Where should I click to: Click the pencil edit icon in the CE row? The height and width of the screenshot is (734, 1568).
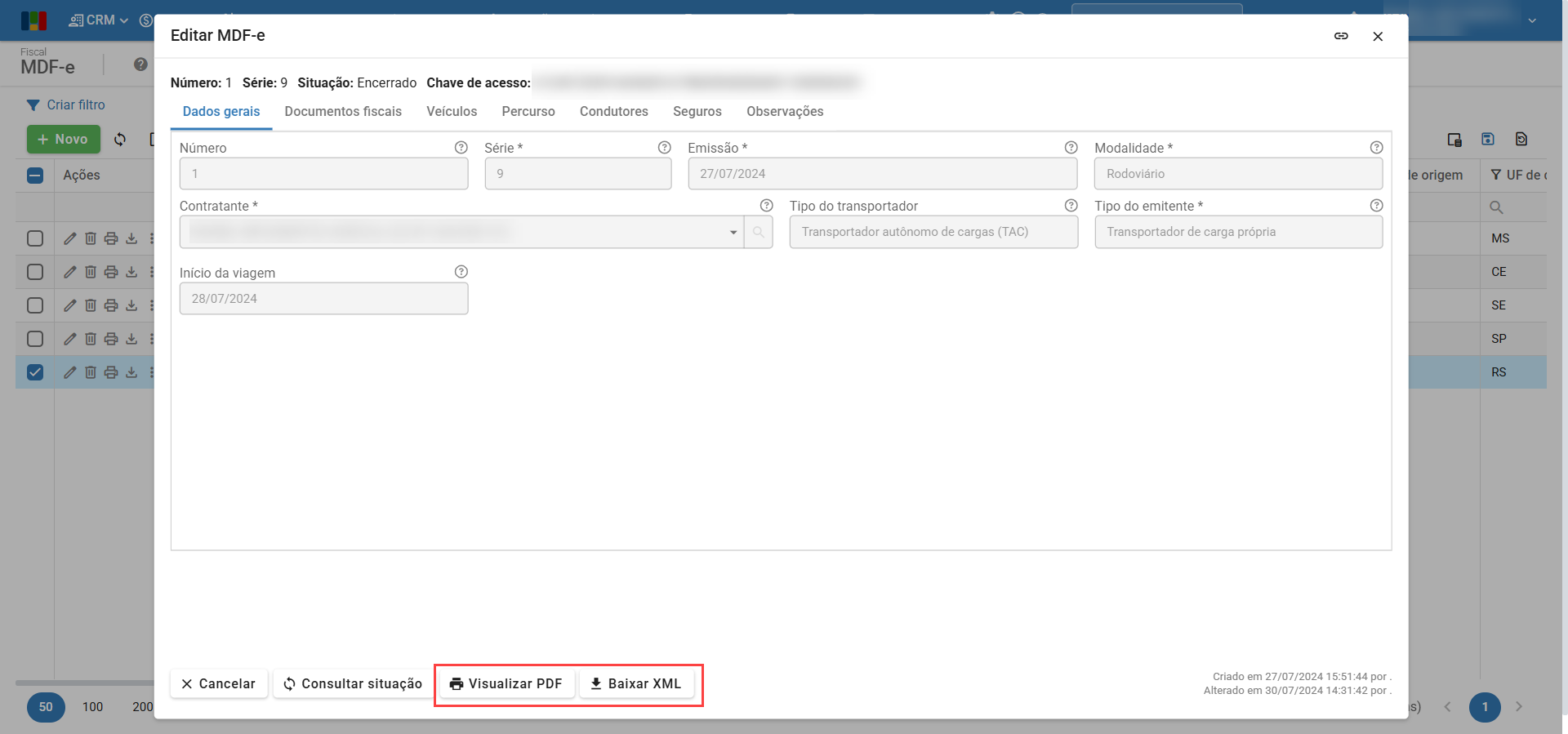pos(70,272)
